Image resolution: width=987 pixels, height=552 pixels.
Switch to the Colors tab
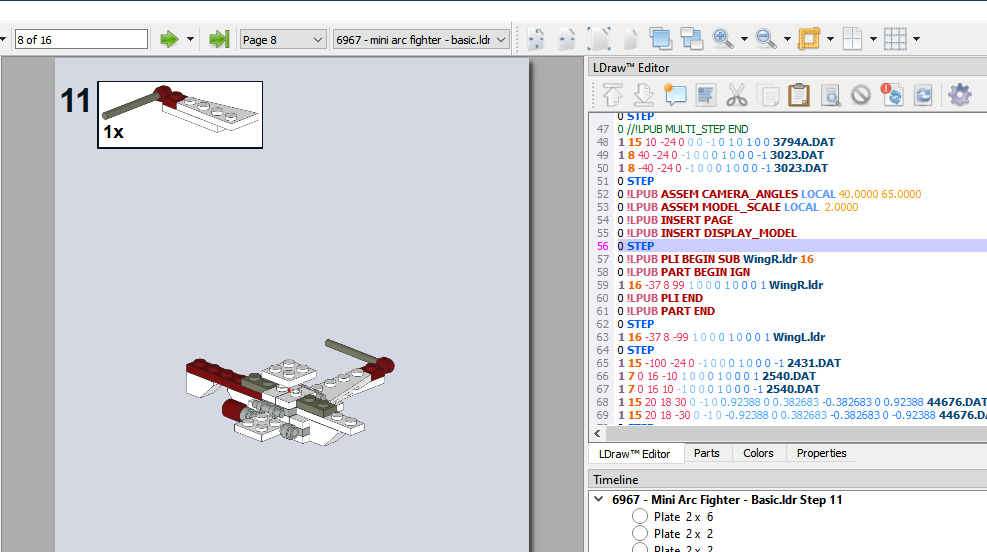click(x=758, y=453)
